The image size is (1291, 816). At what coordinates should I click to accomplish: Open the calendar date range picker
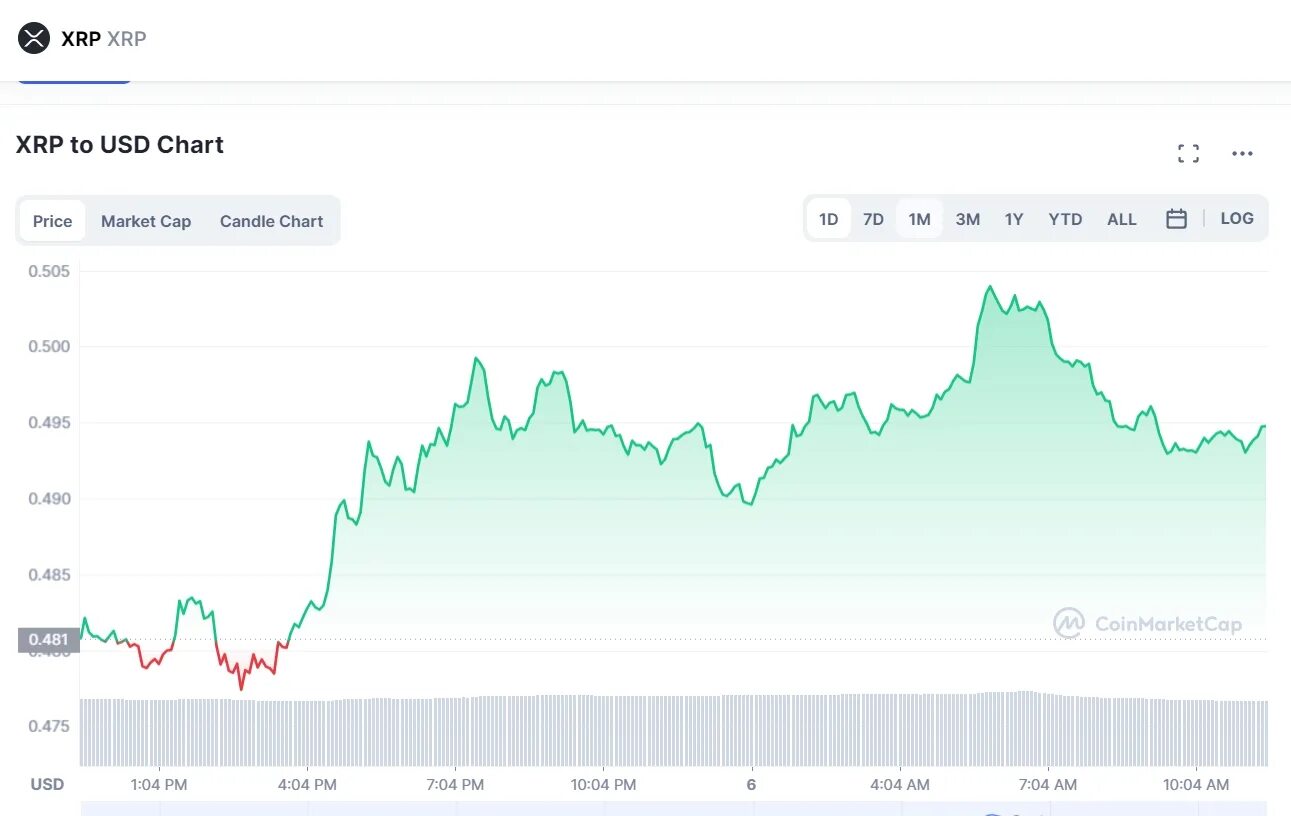pos(1176,219)
